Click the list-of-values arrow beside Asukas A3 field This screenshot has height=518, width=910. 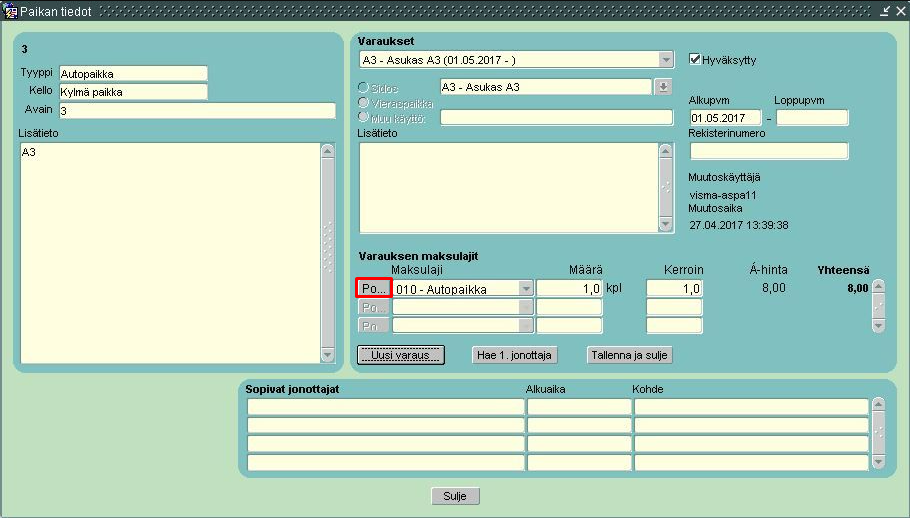click(x=663, y=87)
